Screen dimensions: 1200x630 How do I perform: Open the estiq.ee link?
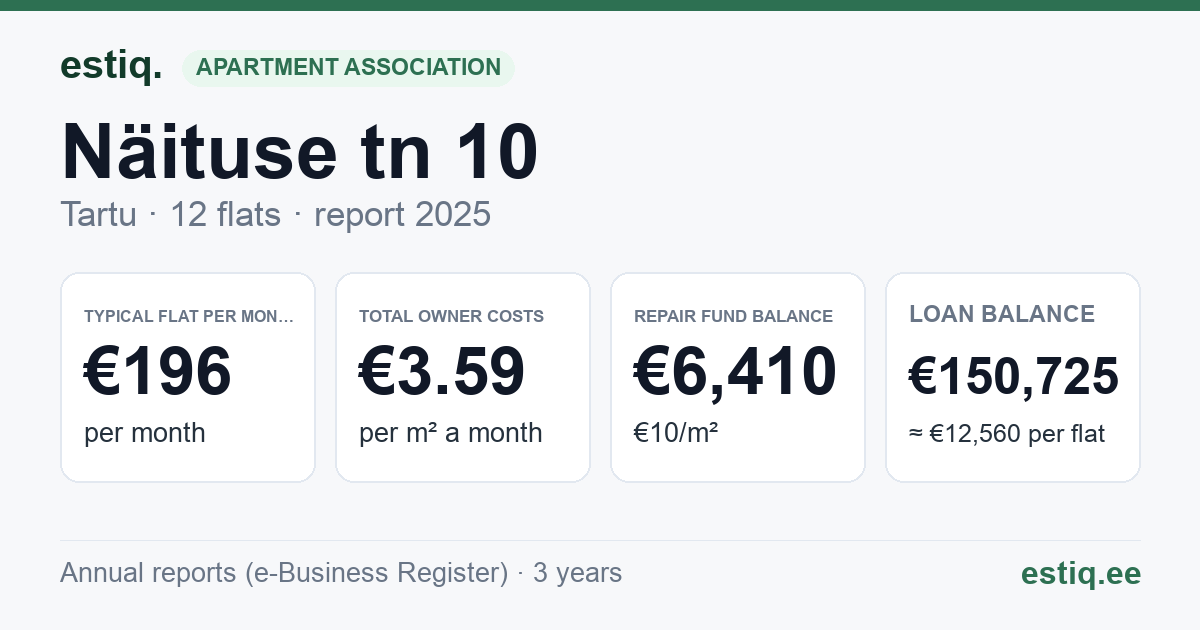pos(1080,573)
